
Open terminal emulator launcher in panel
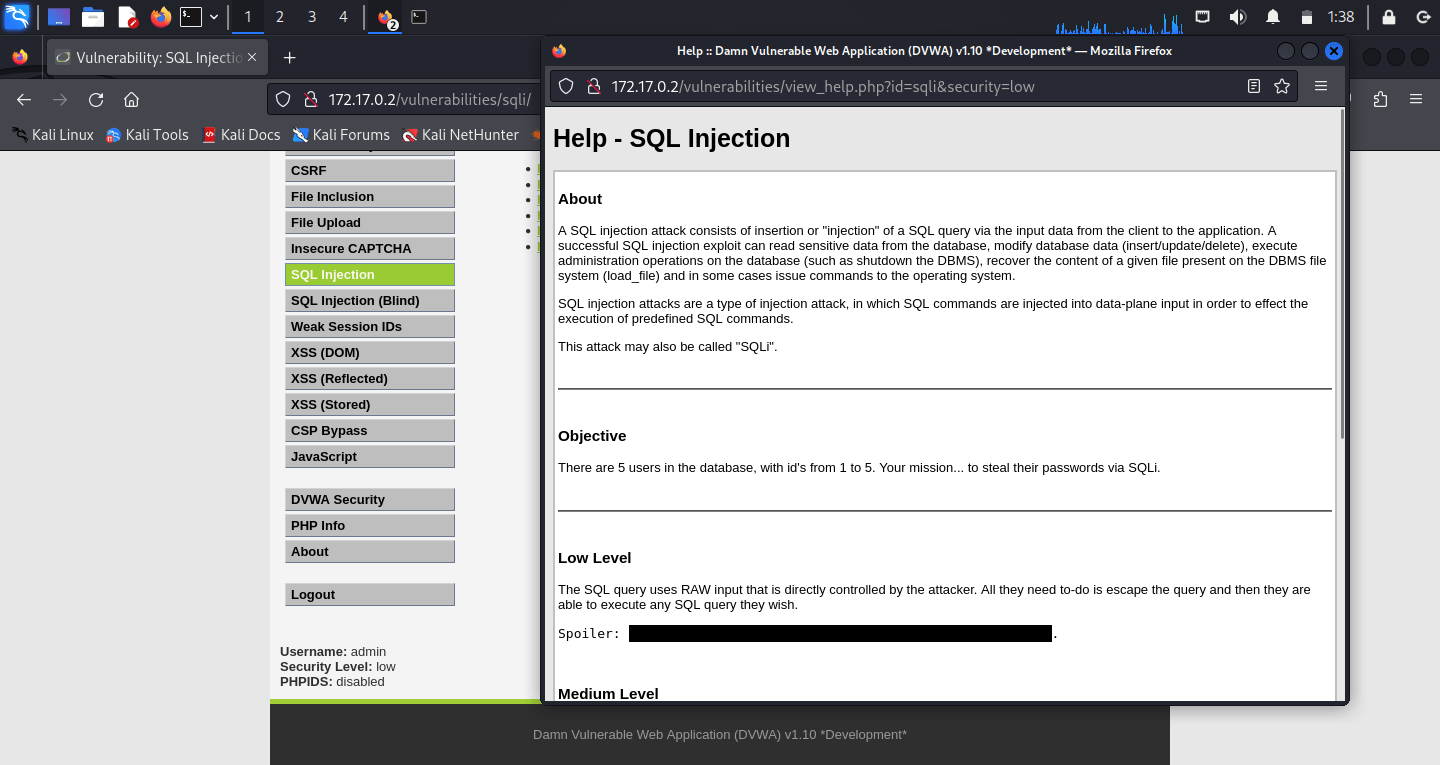pos(190,17)
